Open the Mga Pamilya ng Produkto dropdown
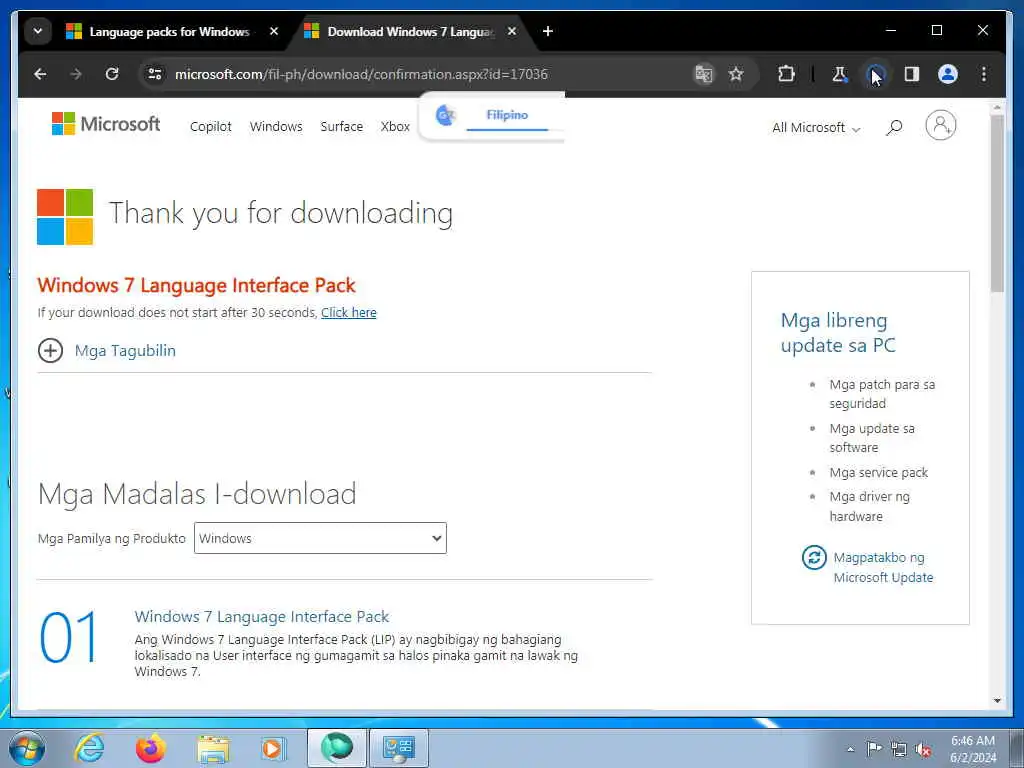Screen dimensions: 1024x768 [320, 538]
